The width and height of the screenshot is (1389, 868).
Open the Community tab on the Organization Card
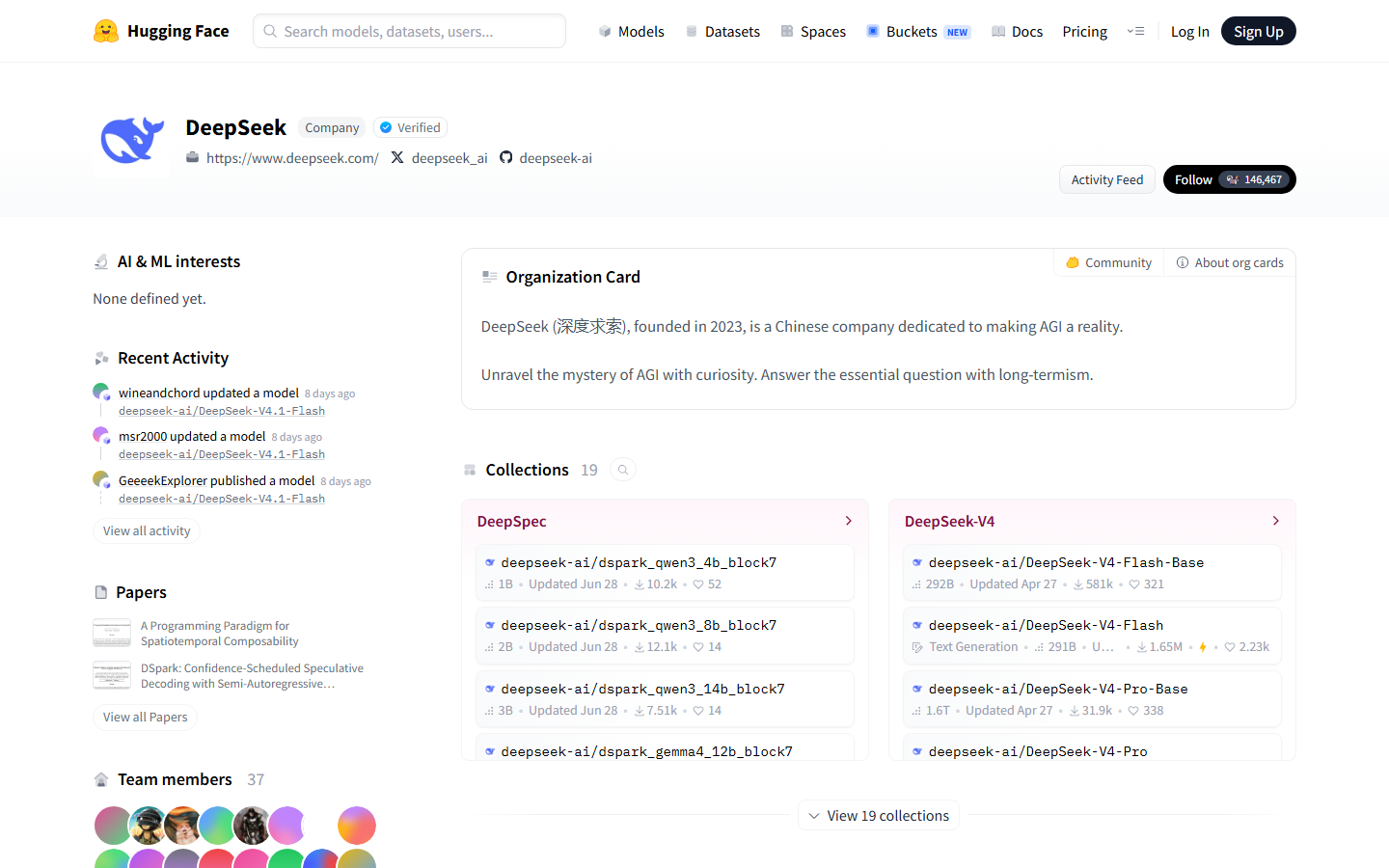click(x=1109, y=262)
